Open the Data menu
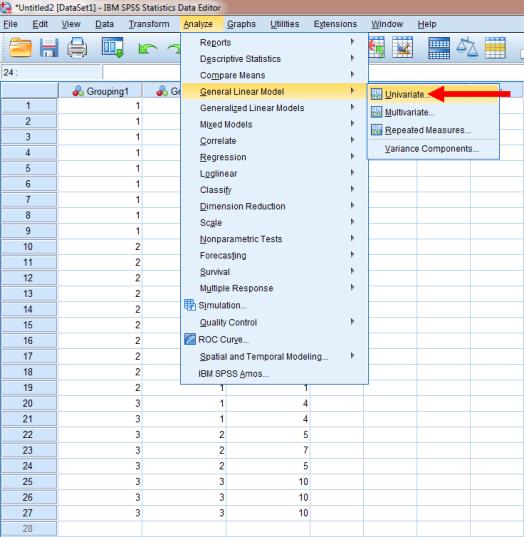Image resolution: width=524 pixels, height=537 pixels. tap(104, 24)
